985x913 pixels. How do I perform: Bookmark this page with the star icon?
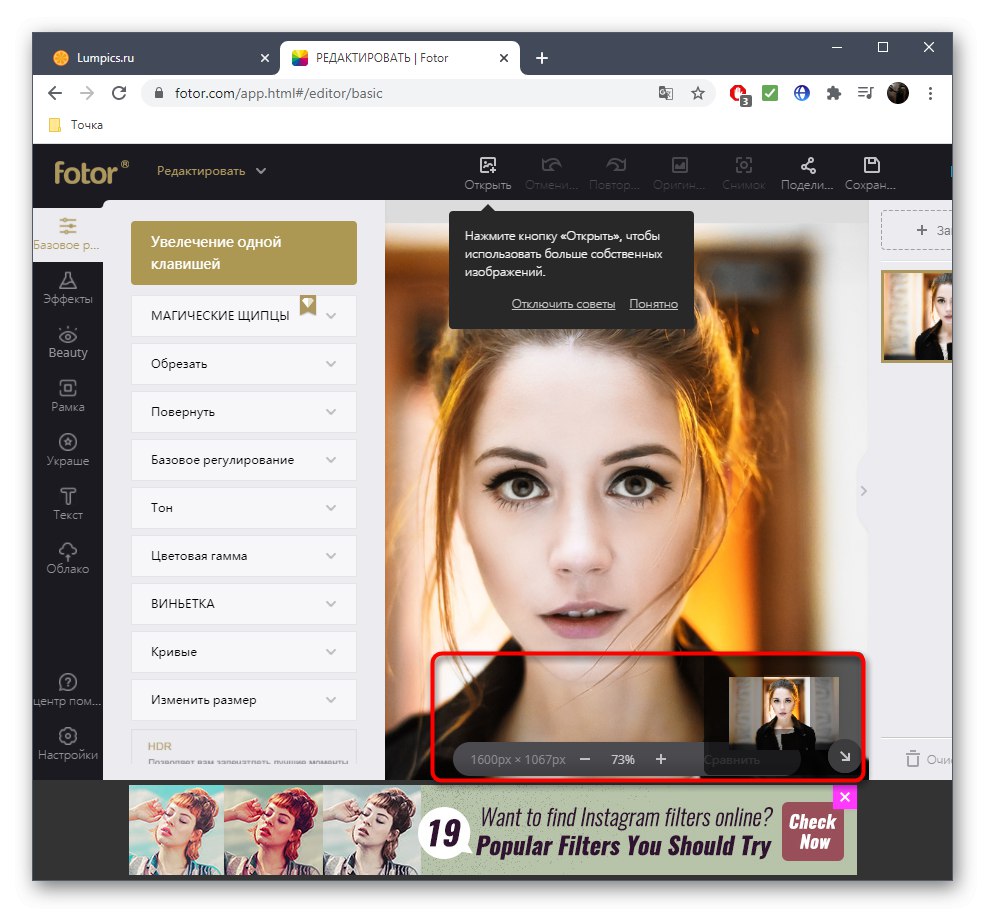pyautogui.click(x=698, y=94)
